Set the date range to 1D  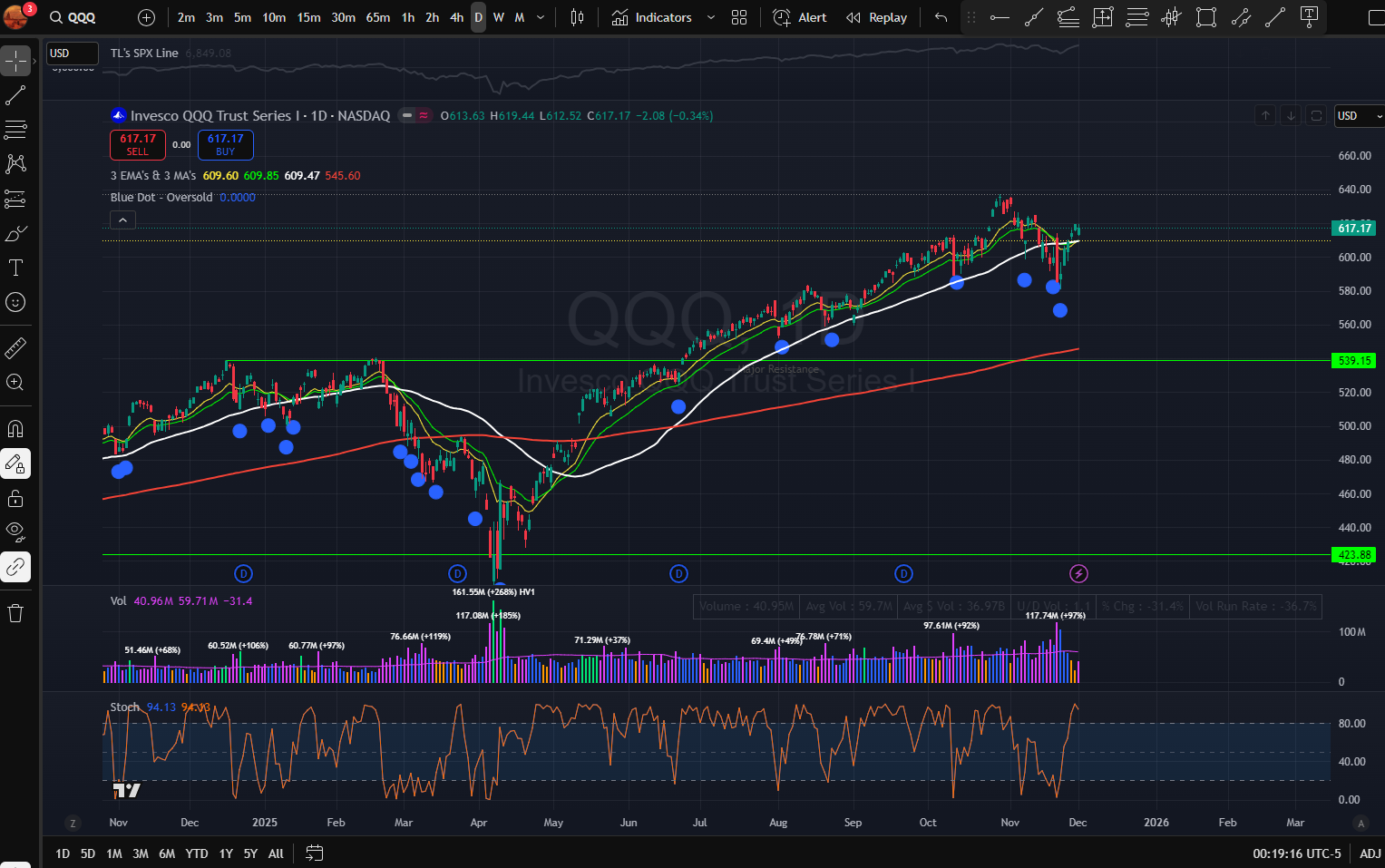[x=63, y=853]
